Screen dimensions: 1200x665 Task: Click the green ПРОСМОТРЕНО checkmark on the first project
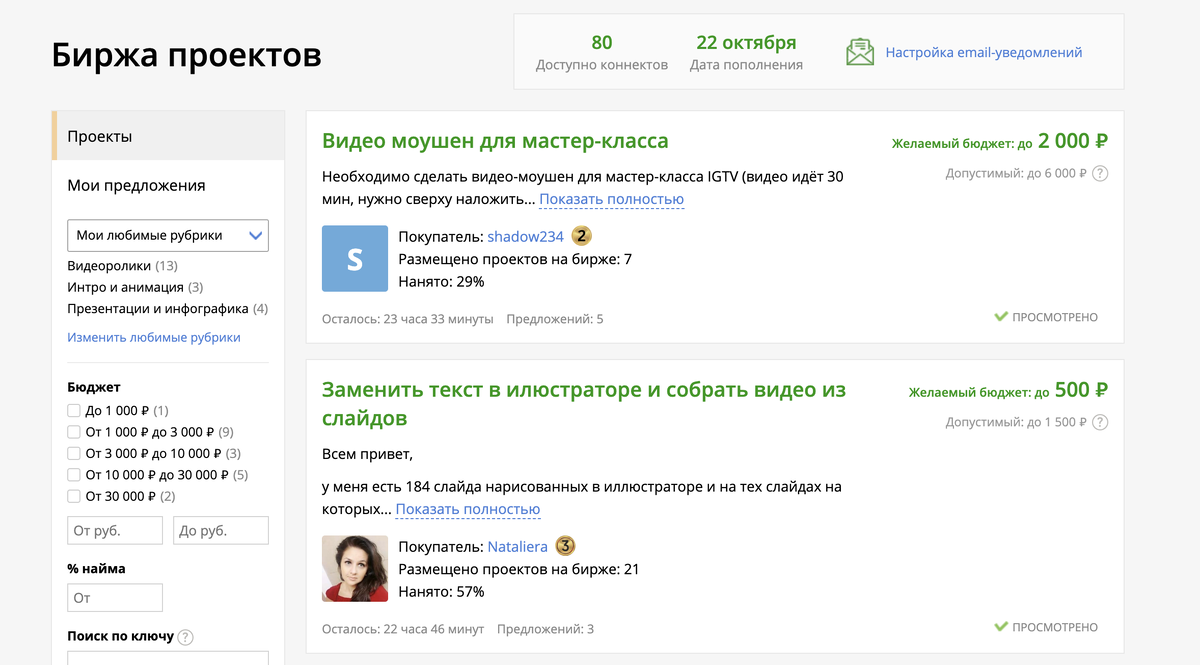[1000, 316]
